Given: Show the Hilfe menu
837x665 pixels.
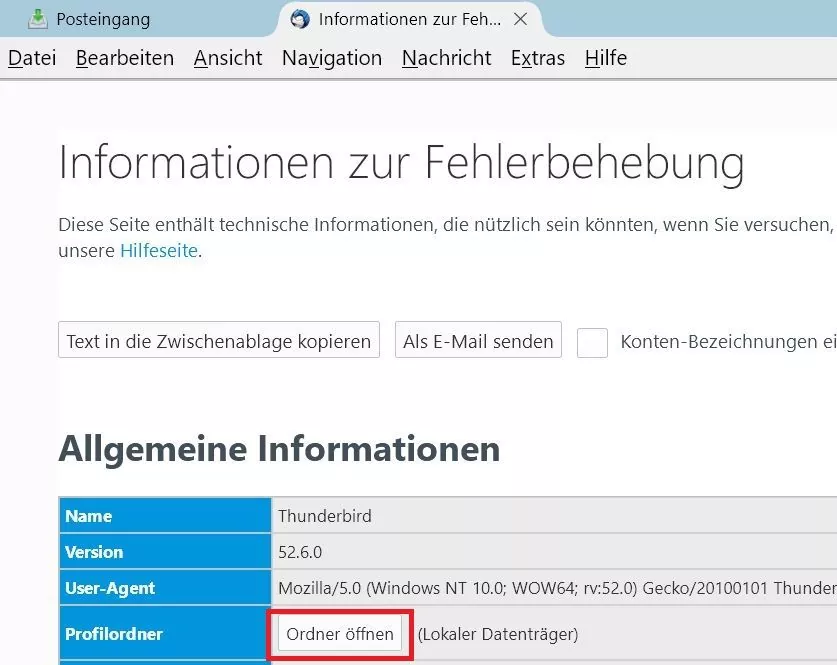Looking at the screenshot, I should tap(606, 58).
